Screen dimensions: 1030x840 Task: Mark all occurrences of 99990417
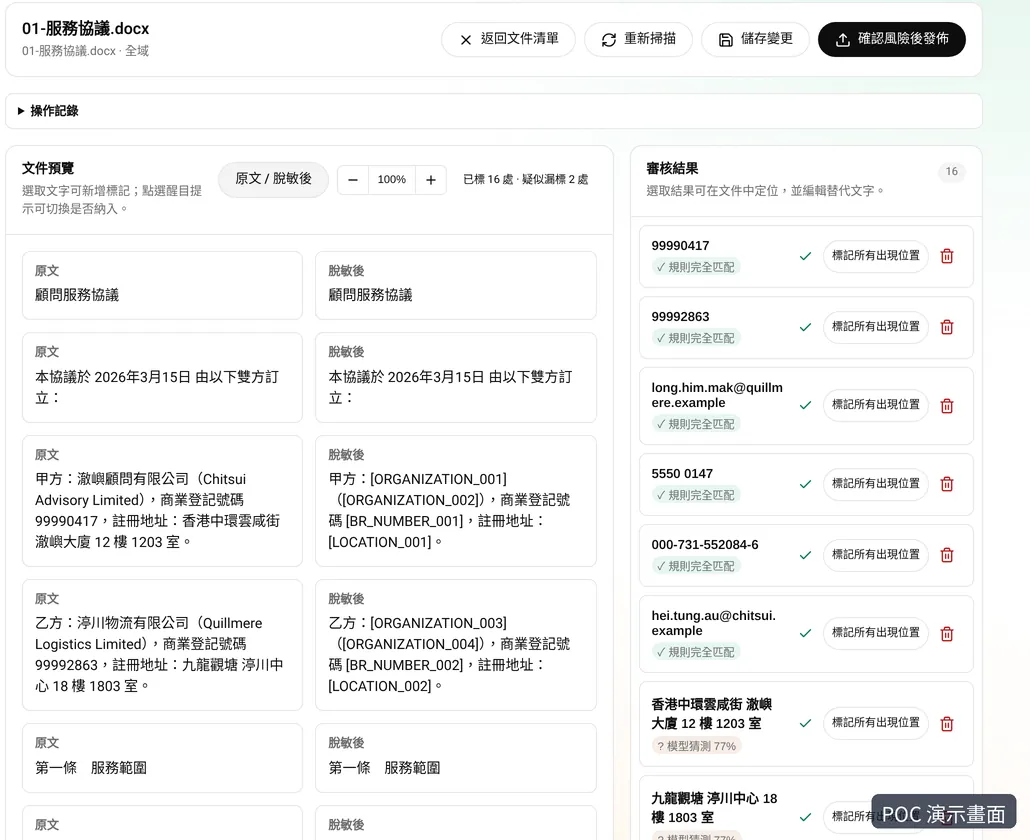[x=876, y=256]
